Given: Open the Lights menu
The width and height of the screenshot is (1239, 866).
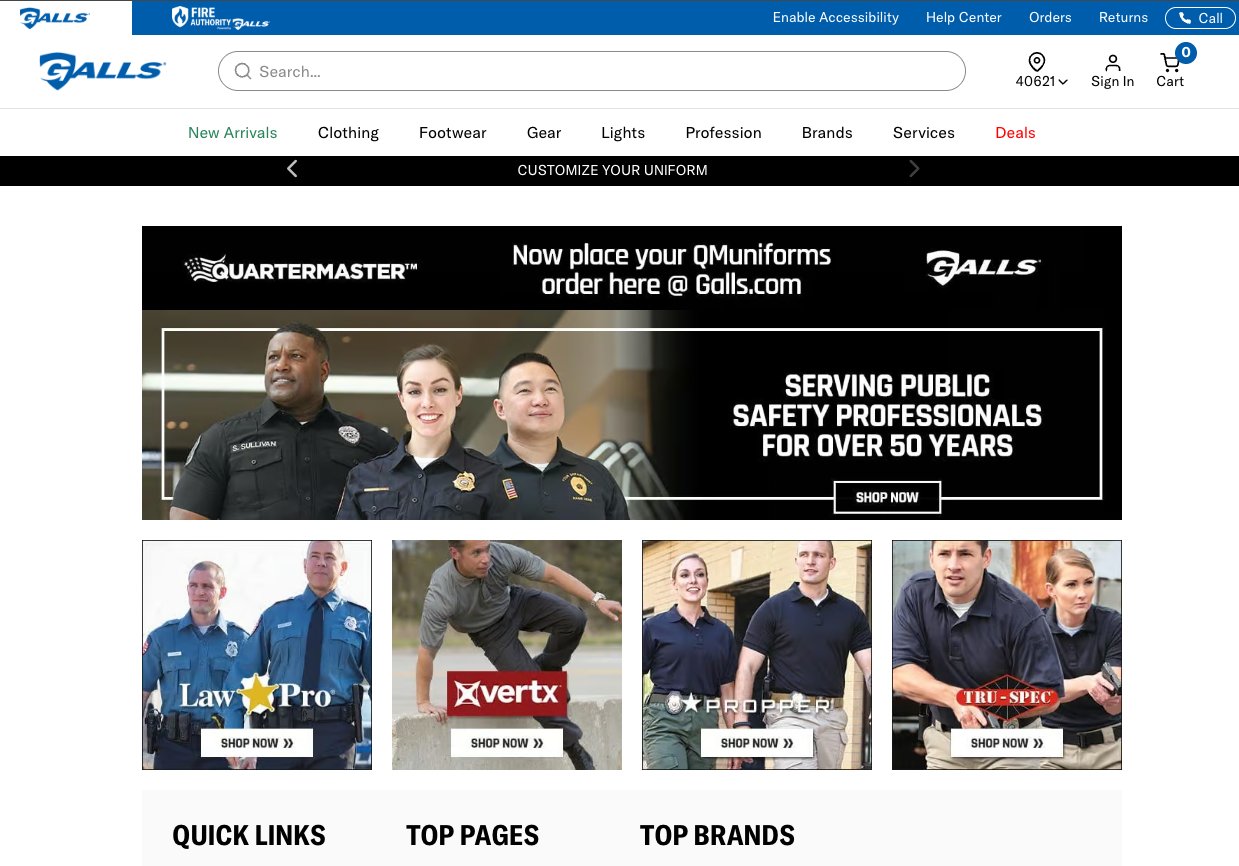Looking at the screenshot, I should click(x=623, y=133).
